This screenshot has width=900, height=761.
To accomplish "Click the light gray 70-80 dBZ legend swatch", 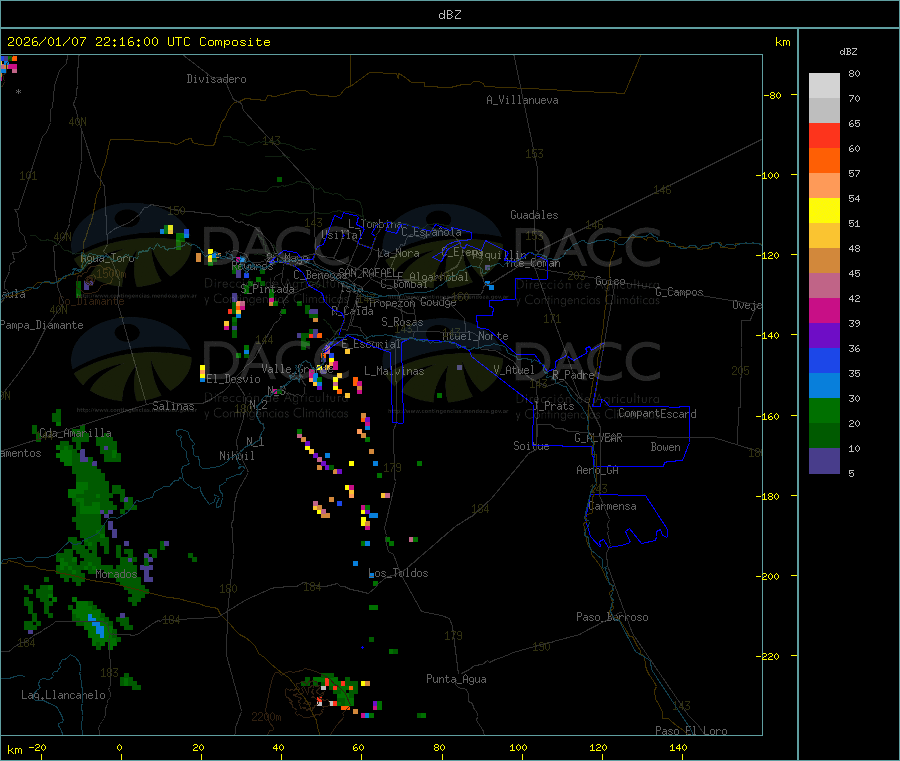I will [824, 86].
